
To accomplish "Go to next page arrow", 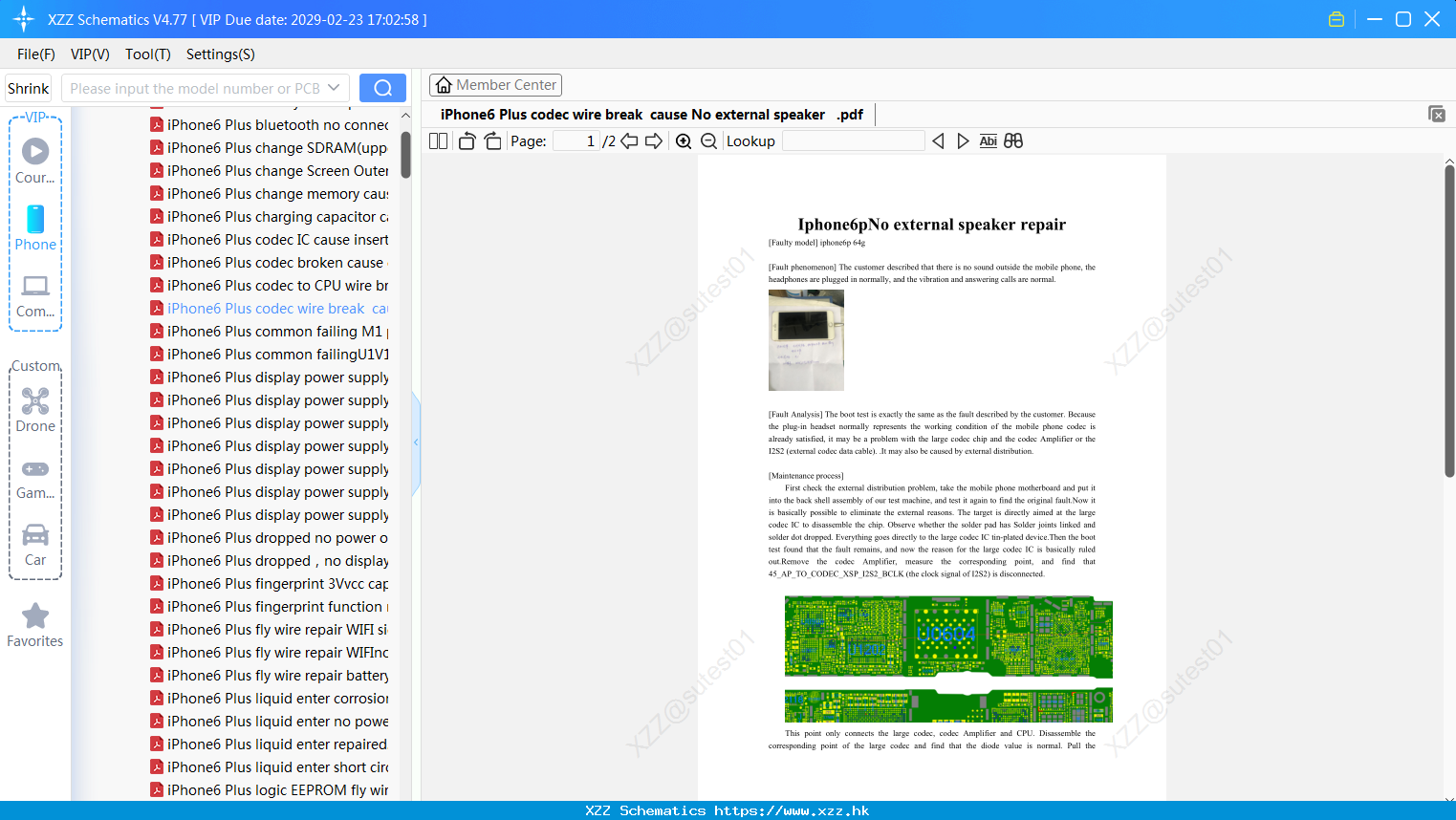I will tap(654, 141).
